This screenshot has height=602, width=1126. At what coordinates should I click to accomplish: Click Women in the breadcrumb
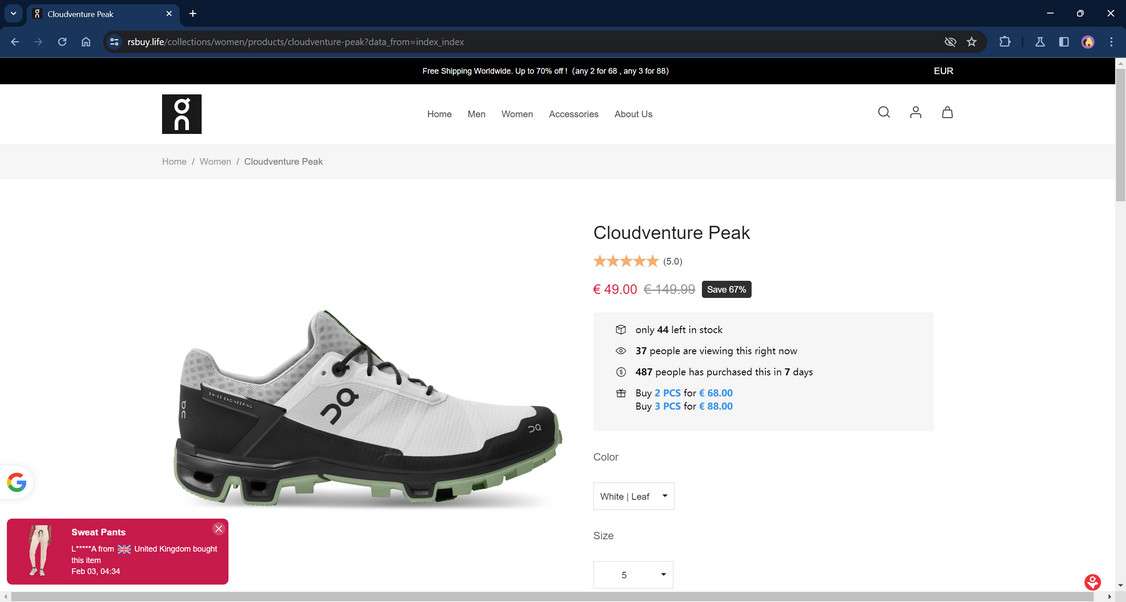click(x=215, y=162)
